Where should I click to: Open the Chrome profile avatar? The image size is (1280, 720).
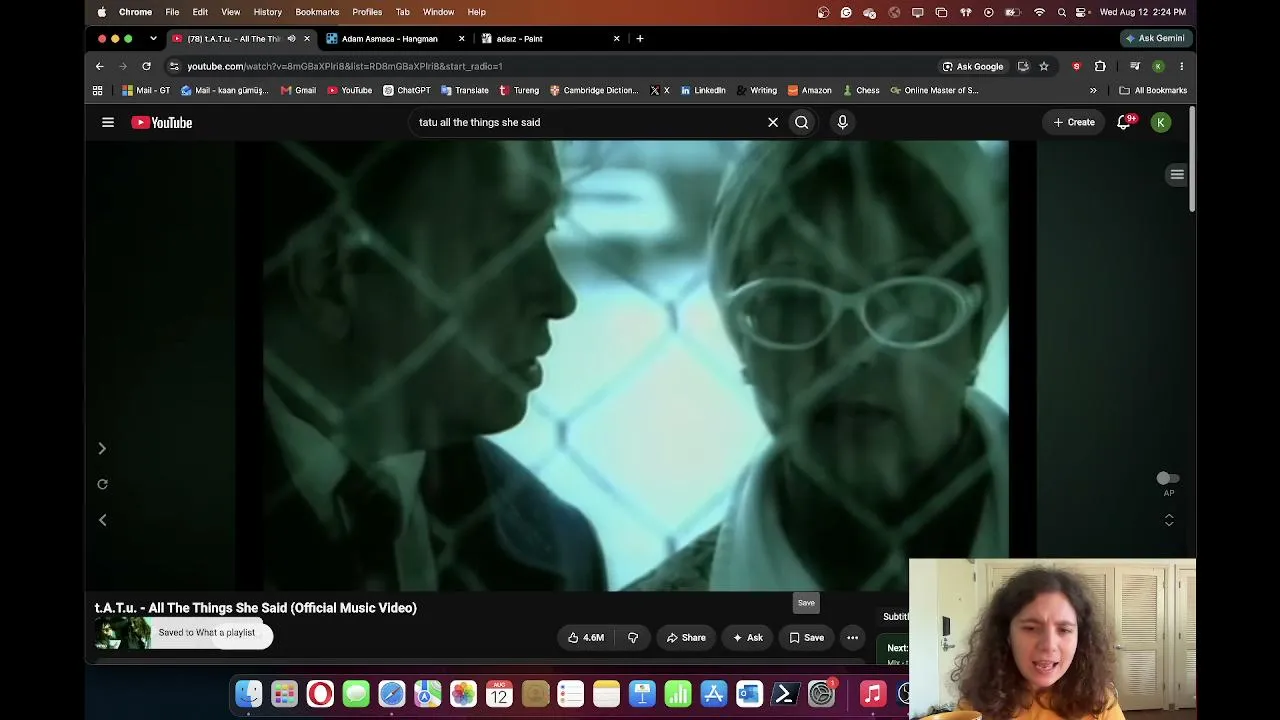[x=1158, y=66]
